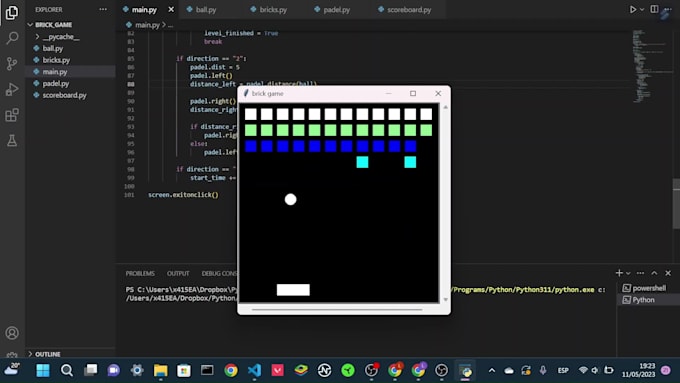Open Windows taskbar search

(66, 370)
